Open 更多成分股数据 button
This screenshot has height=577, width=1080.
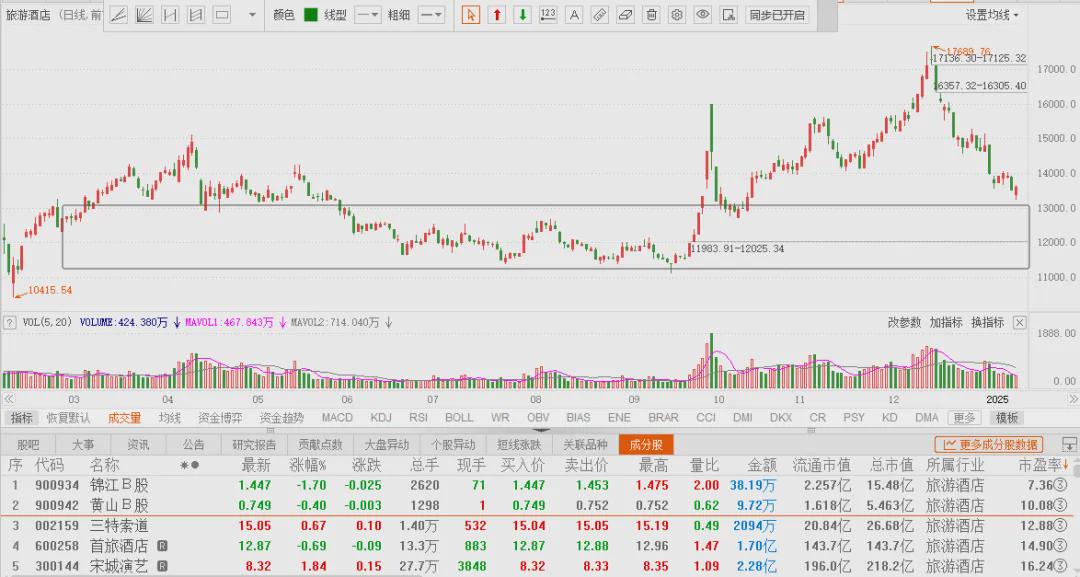tap(989, 445)
